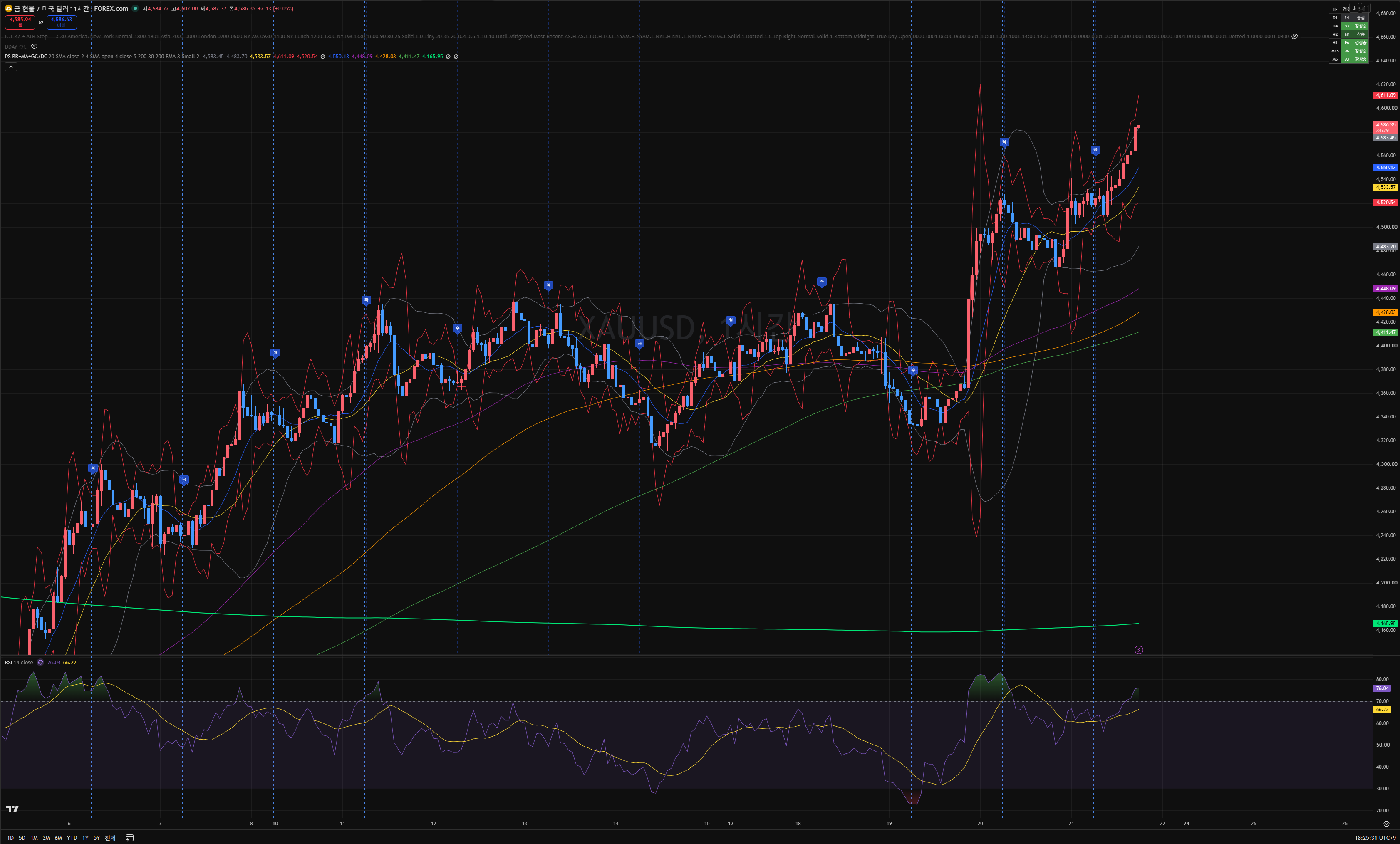Click the blue marker above day 20 candle
The image size is (1400, 844).
point(1004,142)
